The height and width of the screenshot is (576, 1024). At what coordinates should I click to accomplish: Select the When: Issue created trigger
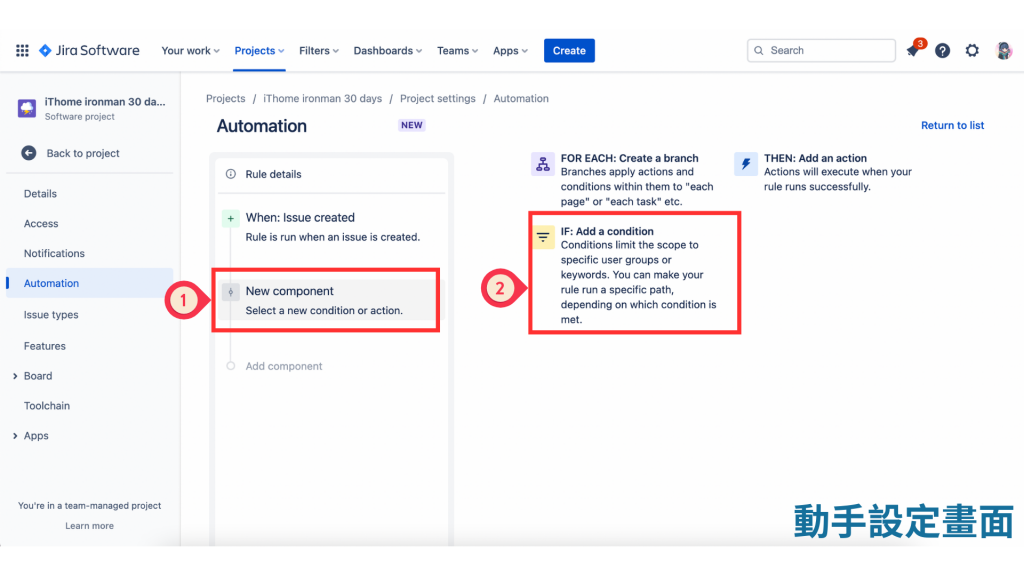click(332, 227)
